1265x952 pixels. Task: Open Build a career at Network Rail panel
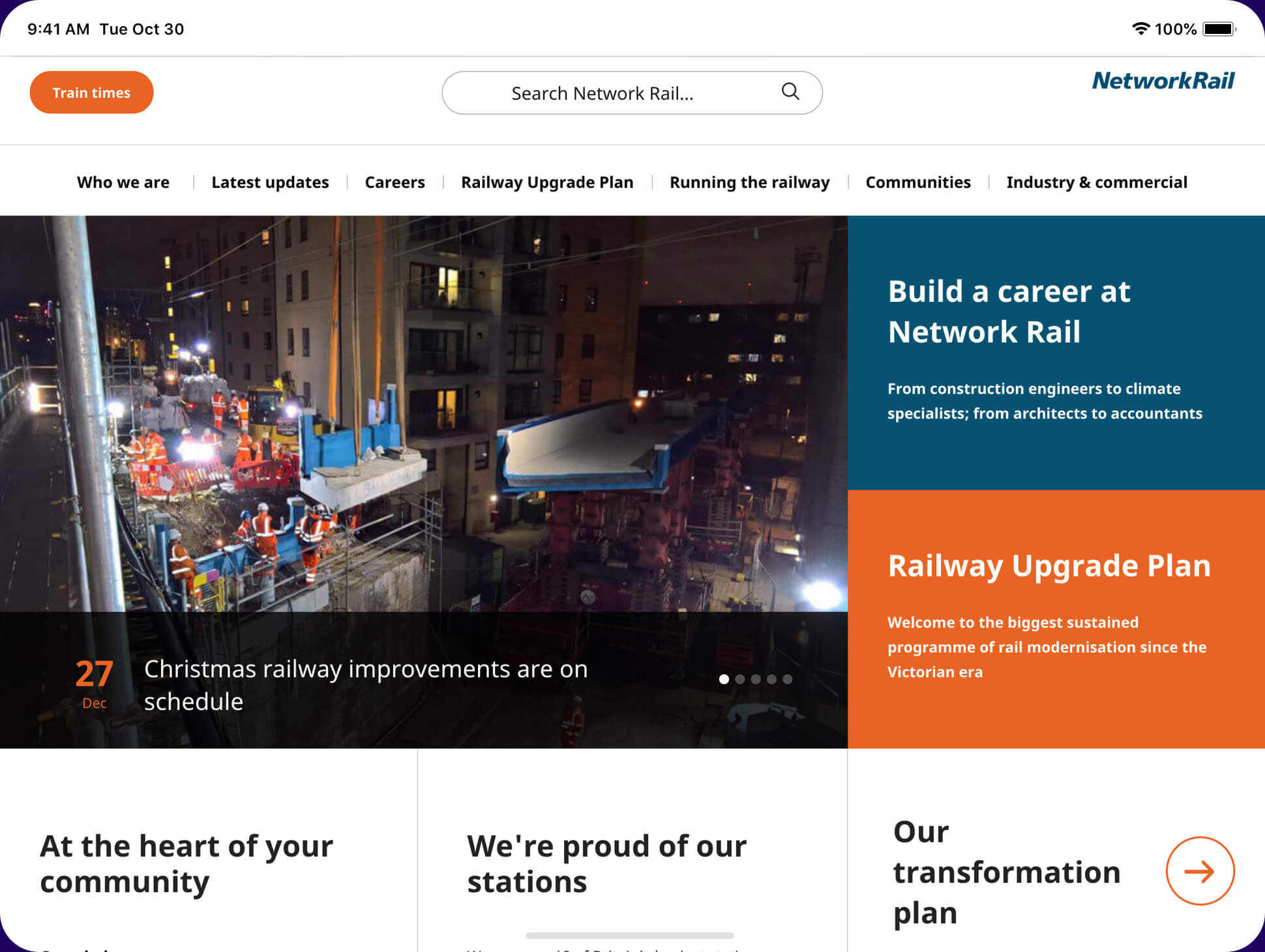[1056, 352]
